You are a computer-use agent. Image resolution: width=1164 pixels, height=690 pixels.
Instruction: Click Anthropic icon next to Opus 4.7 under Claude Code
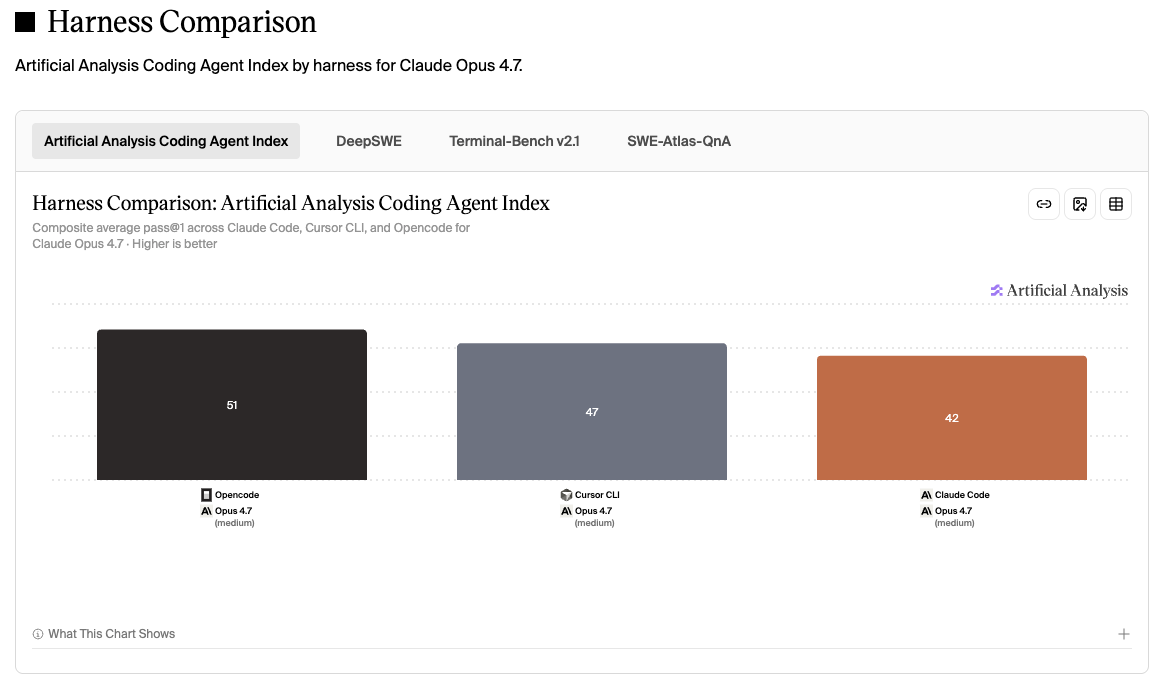[926, 511]
